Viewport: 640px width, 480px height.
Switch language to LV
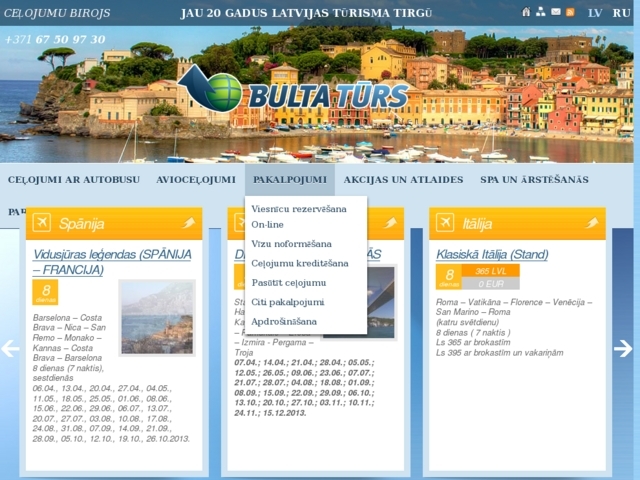(595, 13)
